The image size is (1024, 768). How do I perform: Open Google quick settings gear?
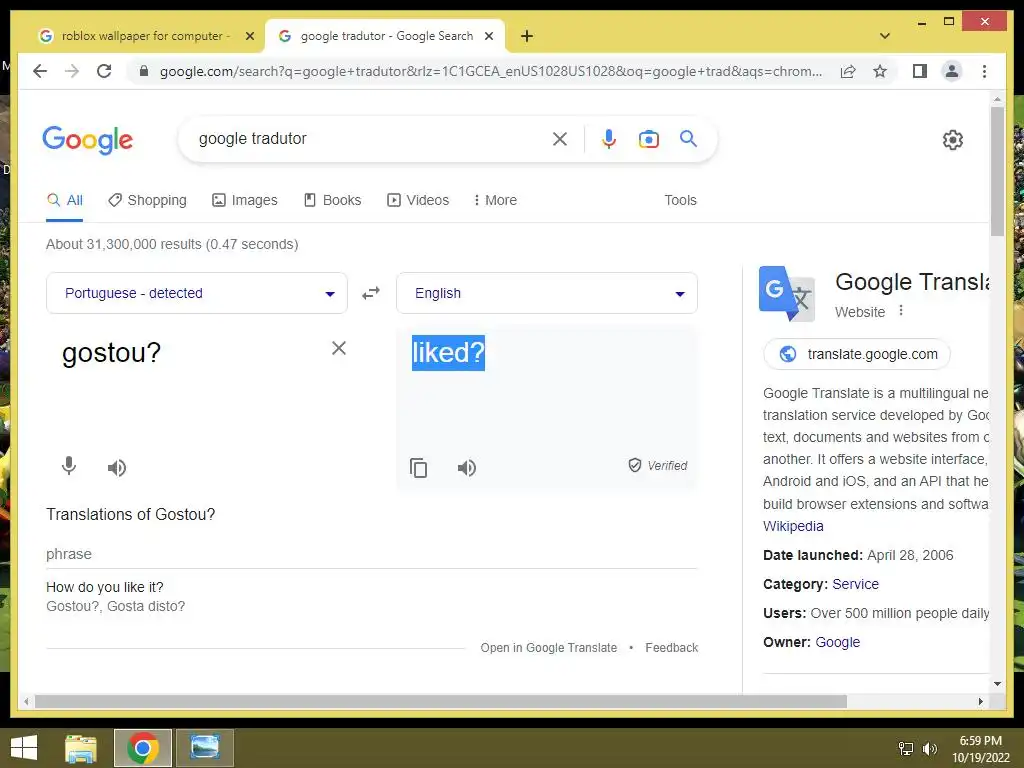(x=952, y=140)
